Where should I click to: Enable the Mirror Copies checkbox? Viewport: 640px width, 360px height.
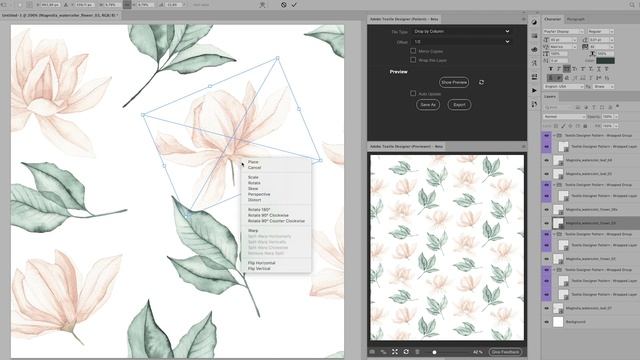tap(413, 51)
